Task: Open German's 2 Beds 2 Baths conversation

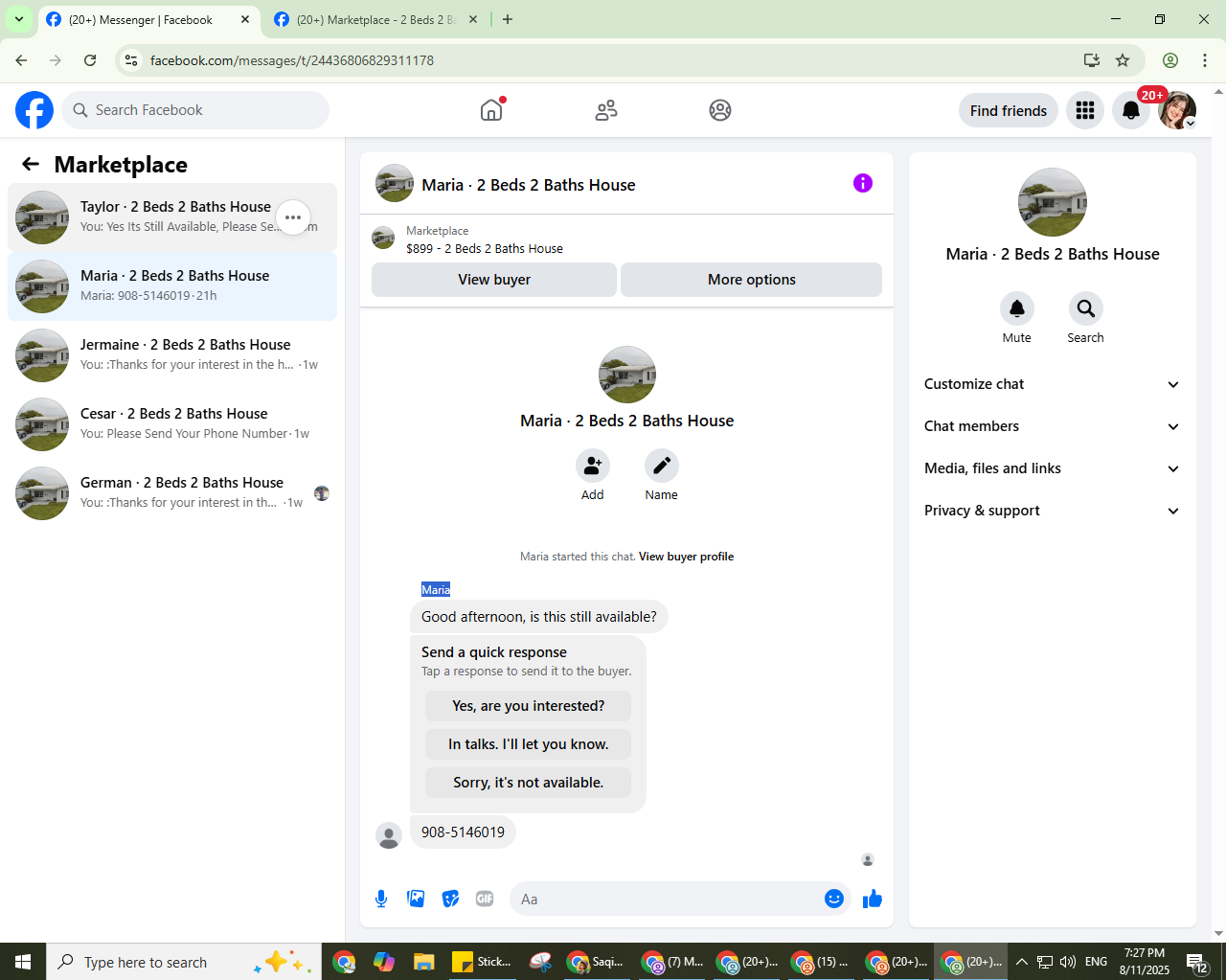Action: pos(172,493)
